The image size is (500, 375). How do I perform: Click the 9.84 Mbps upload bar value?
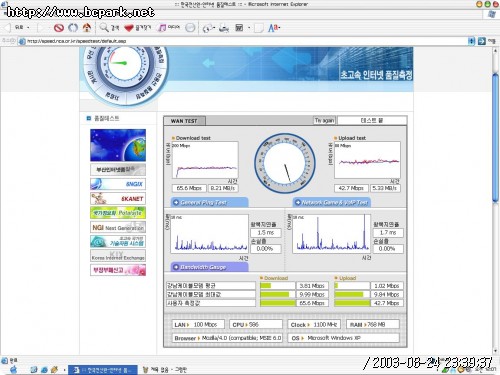coord(387,294)
